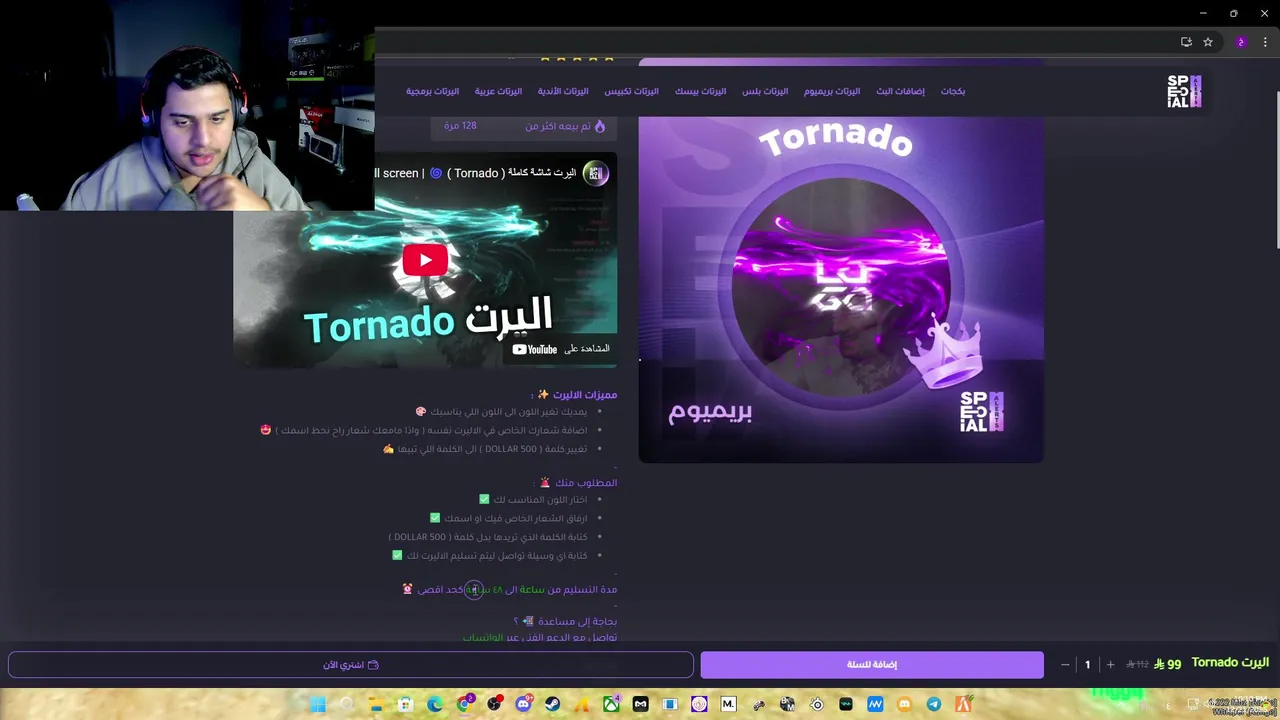Open Windows taskbar search
Screen dimensions: 1280x720
[347, 704]
